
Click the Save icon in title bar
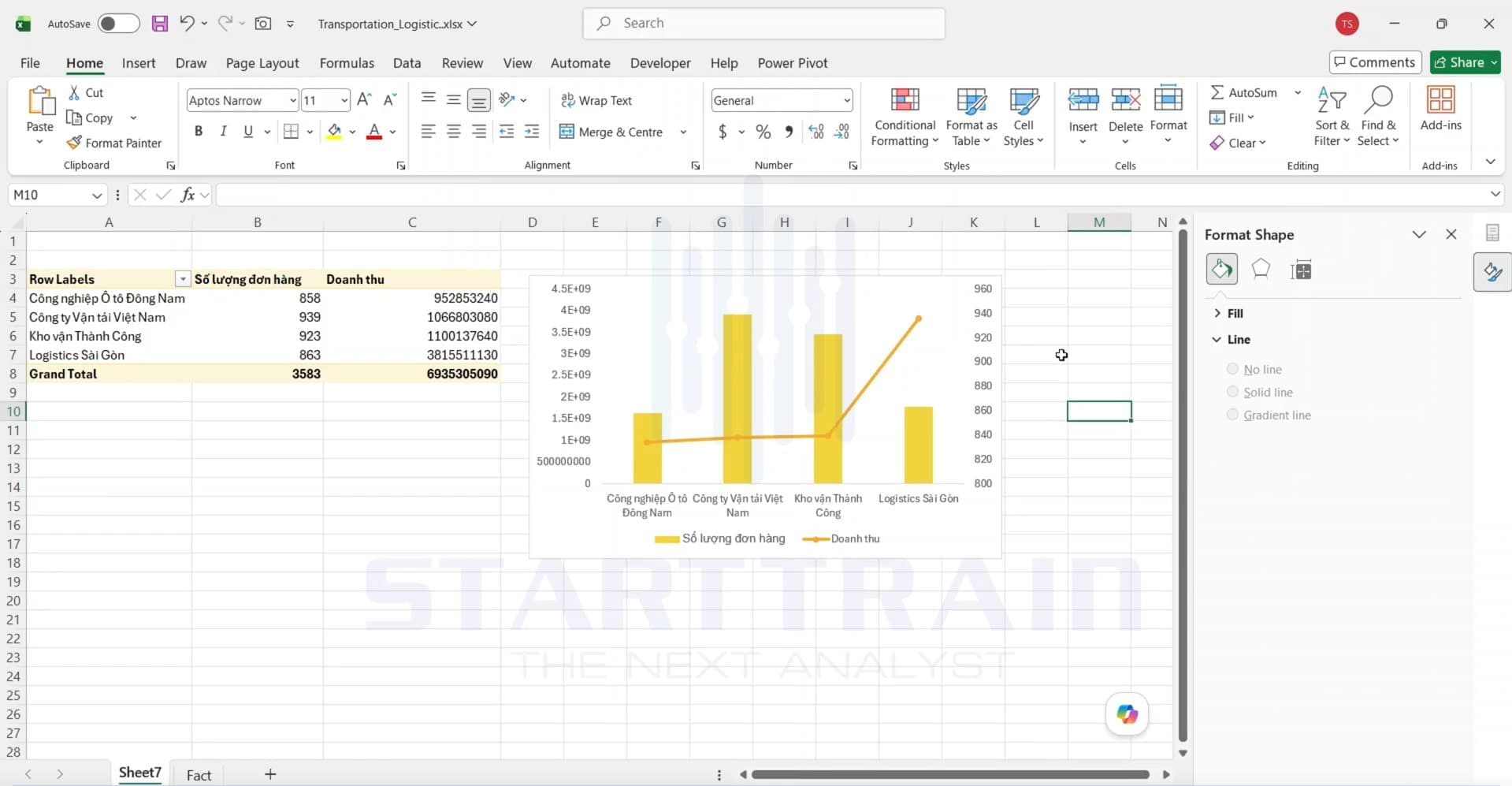(x=160, y=24)
